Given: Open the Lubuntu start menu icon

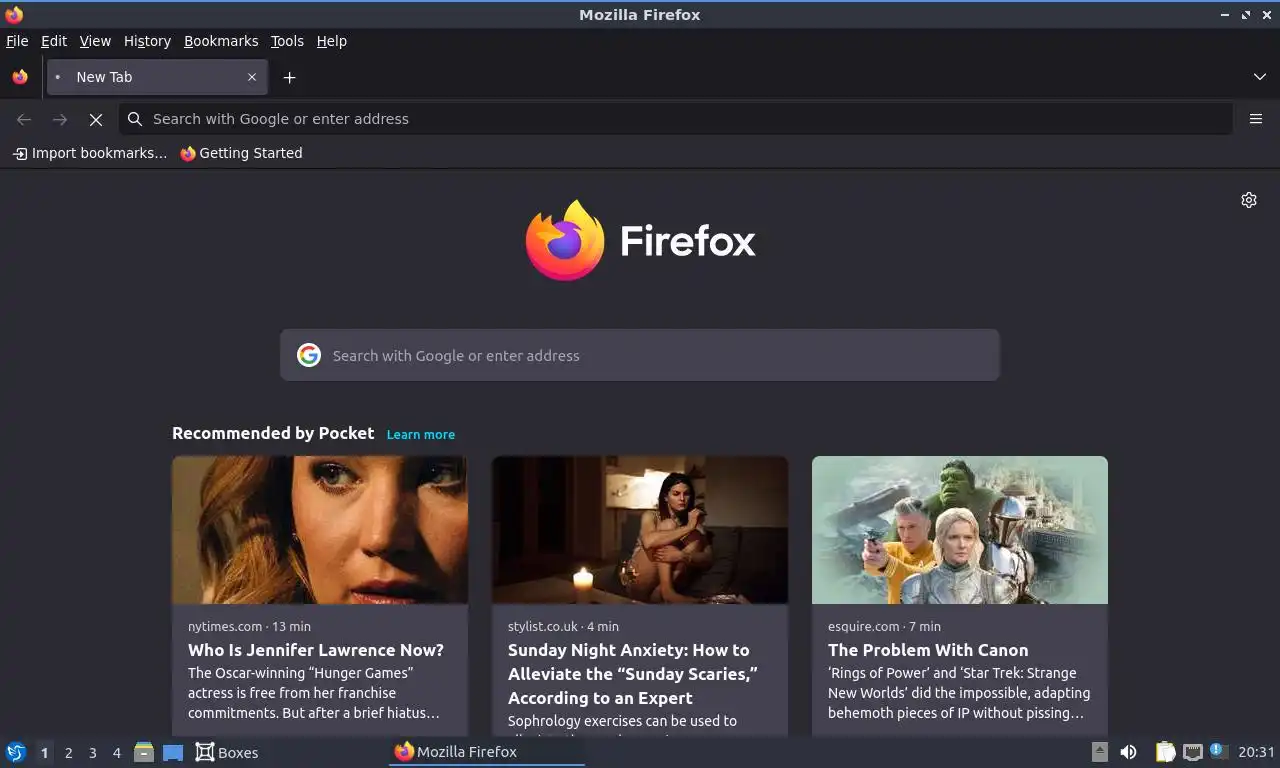Looking at the screenshot, I should coord(16,752).
